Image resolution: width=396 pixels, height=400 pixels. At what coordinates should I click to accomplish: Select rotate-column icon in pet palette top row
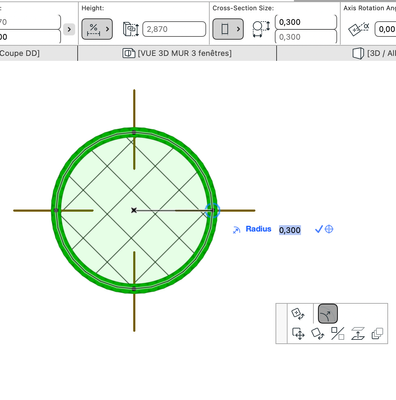(298, 314)
